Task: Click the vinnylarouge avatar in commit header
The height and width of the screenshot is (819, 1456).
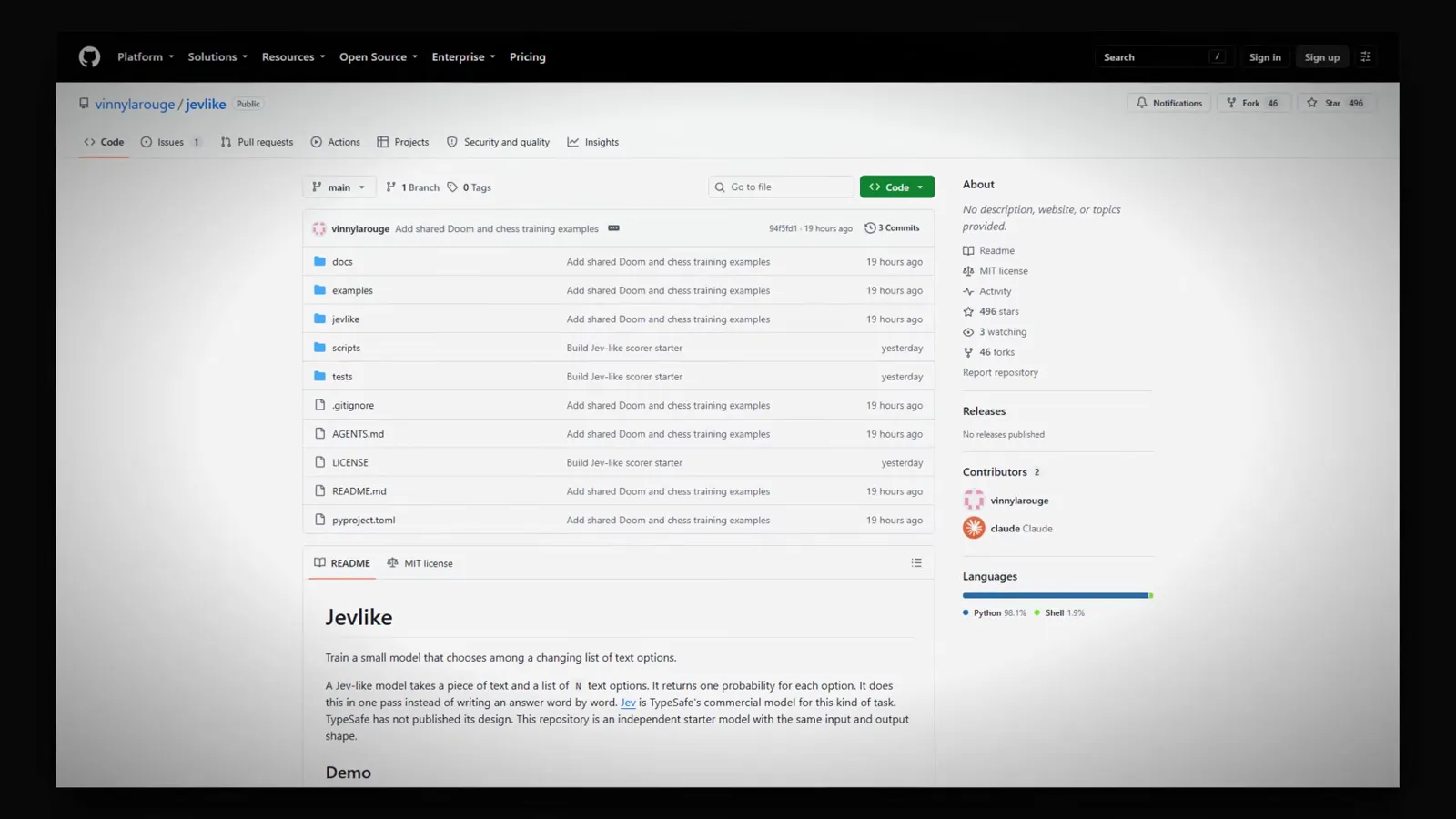Action: (x=319, y=228)
